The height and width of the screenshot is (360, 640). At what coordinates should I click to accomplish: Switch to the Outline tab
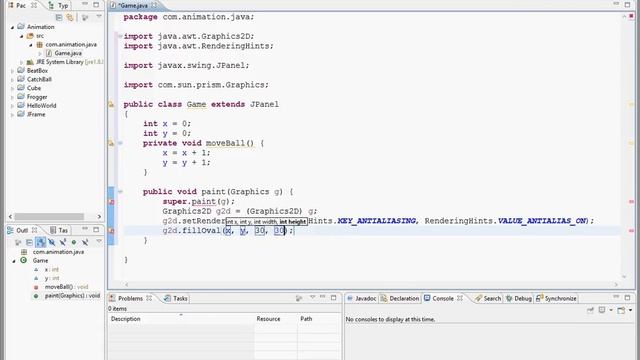click(x=22, y=230)
